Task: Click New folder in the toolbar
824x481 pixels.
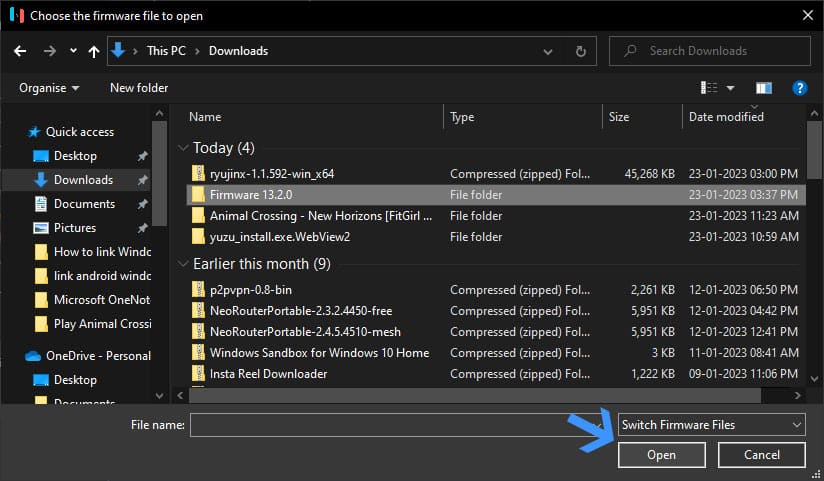Action: [x=139, y=88]
